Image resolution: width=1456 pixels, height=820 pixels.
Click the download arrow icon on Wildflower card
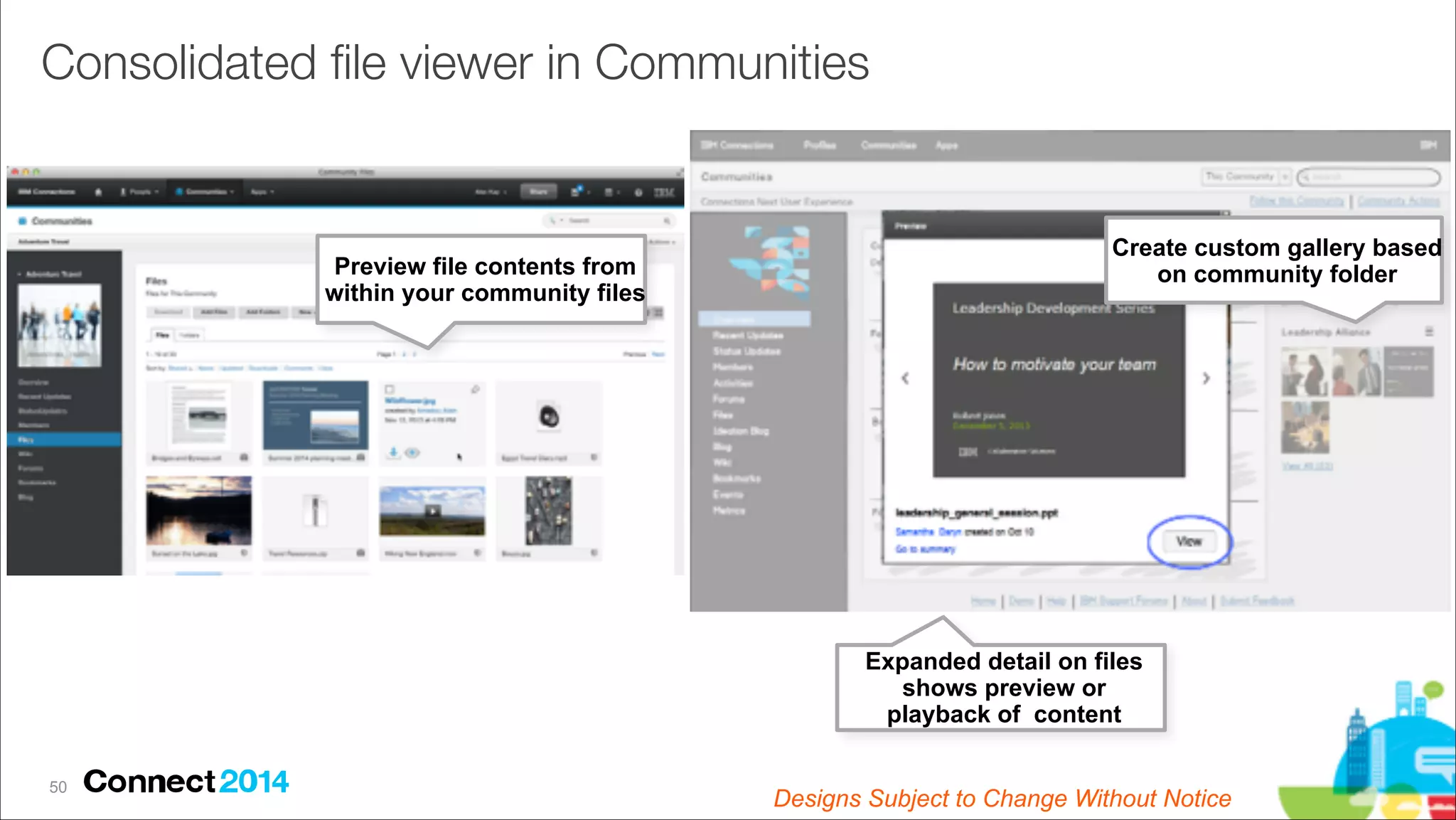point(393,452)
